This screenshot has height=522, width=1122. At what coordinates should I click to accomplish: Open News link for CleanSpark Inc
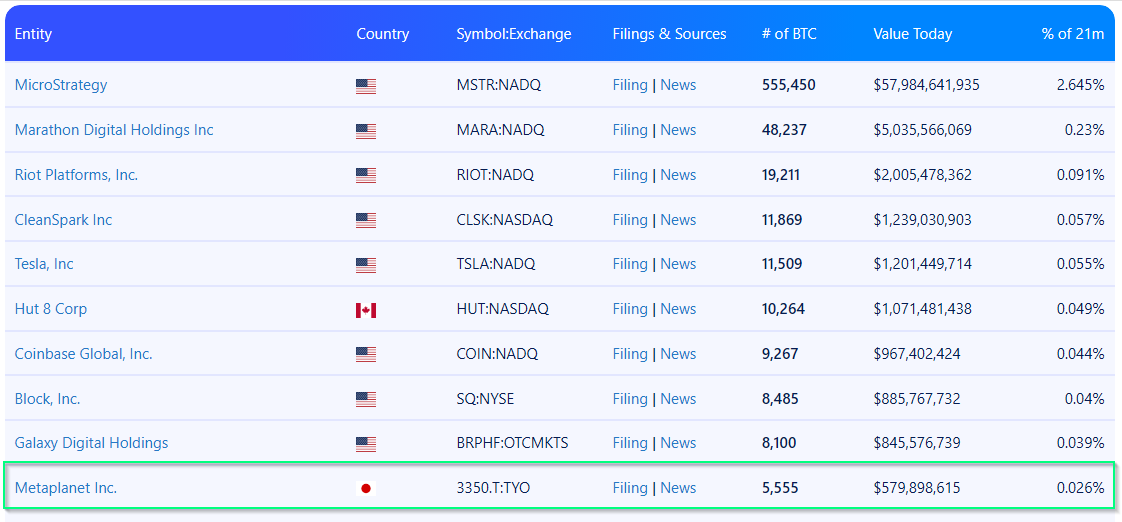click(x=678, y=220)
